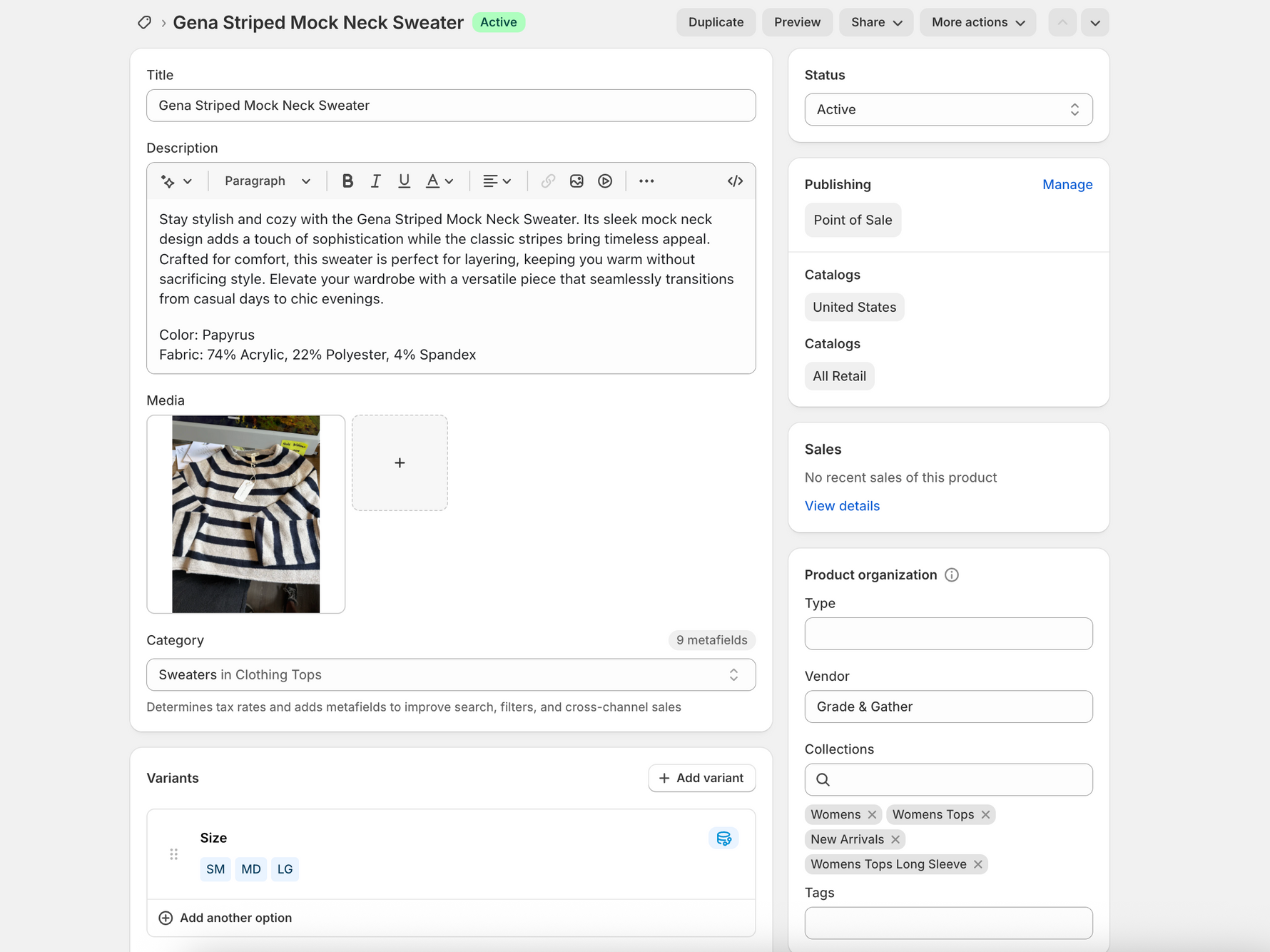Go to next product arrow
The image size is (1270, 952).
coord(1095,23)
